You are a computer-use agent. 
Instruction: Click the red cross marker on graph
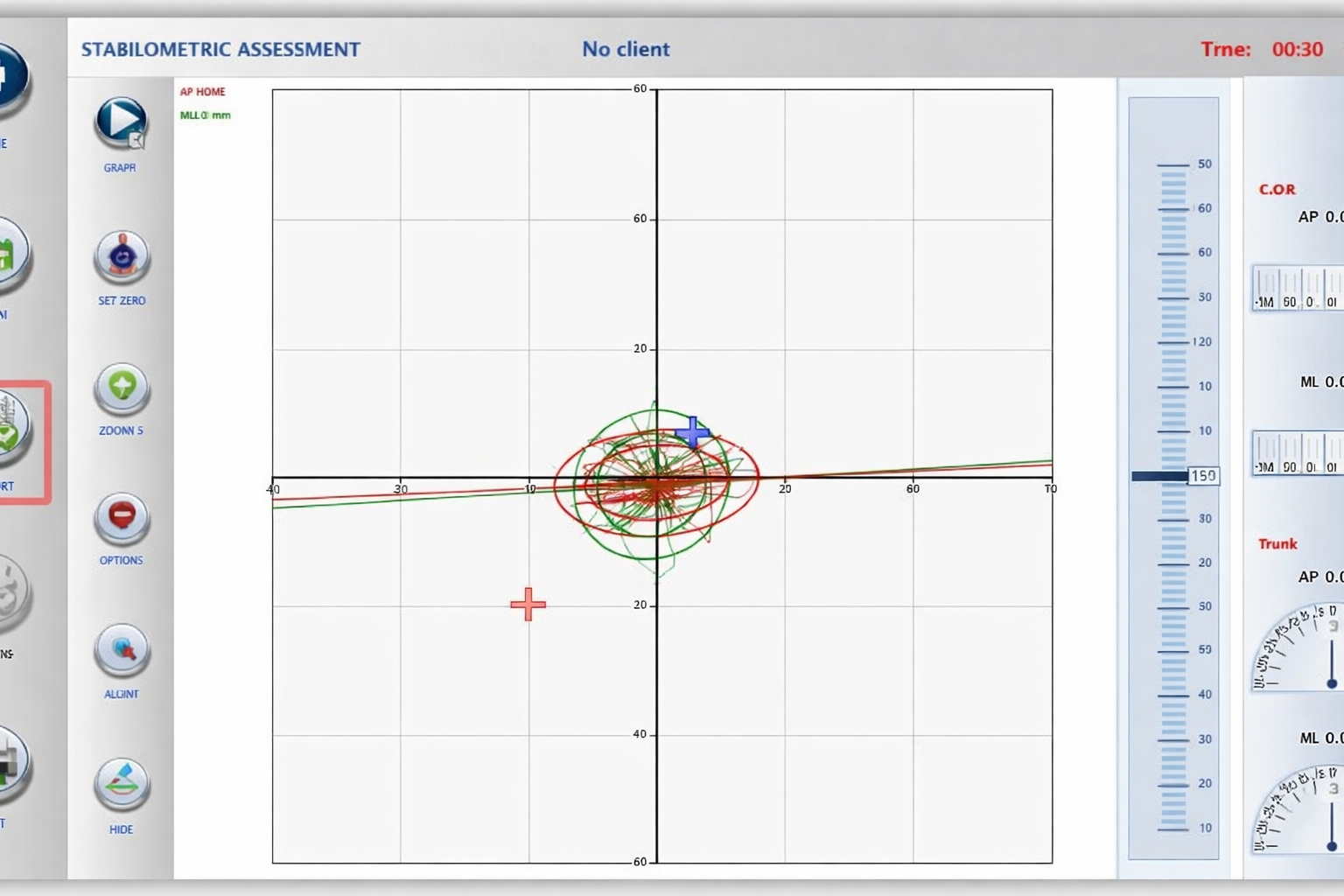coord(528,604)
